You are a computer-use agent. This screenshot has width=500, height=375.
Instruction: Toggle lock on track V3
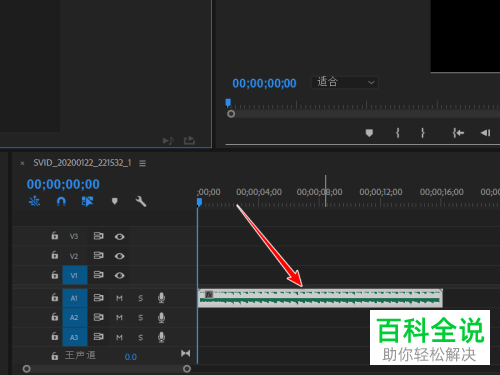coord(55,236)
